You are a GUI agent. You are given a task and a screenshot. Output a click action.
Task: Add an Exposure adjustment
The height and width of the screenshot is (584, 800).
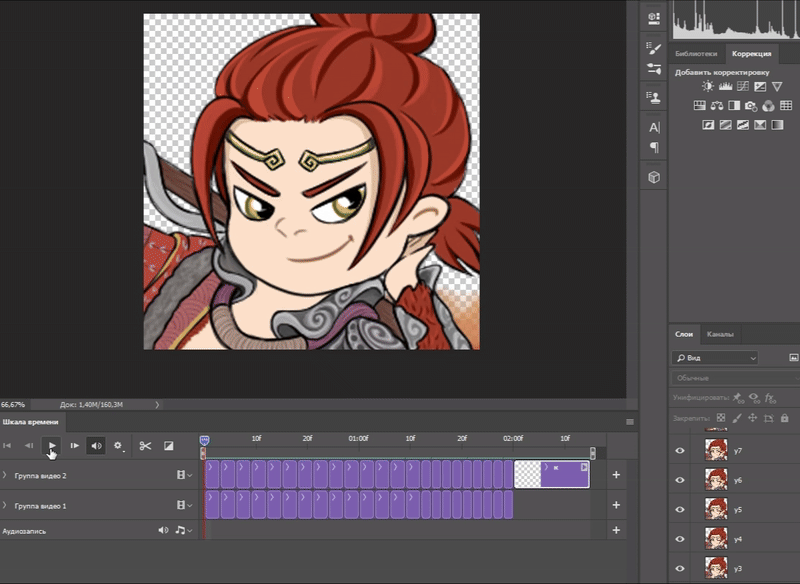tap(760, 86)
